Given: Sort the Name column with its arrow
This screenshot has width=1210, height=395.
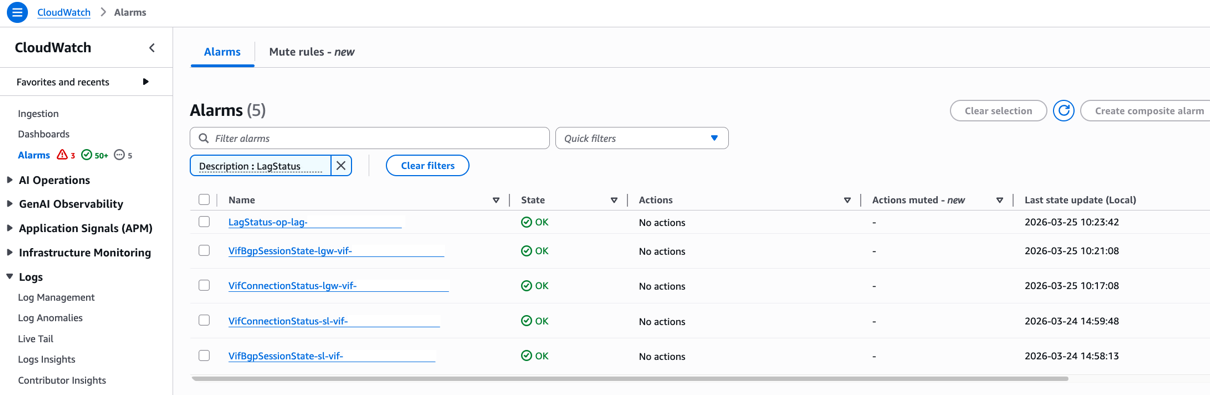Looking at the screenshot, I should (496, 200).
